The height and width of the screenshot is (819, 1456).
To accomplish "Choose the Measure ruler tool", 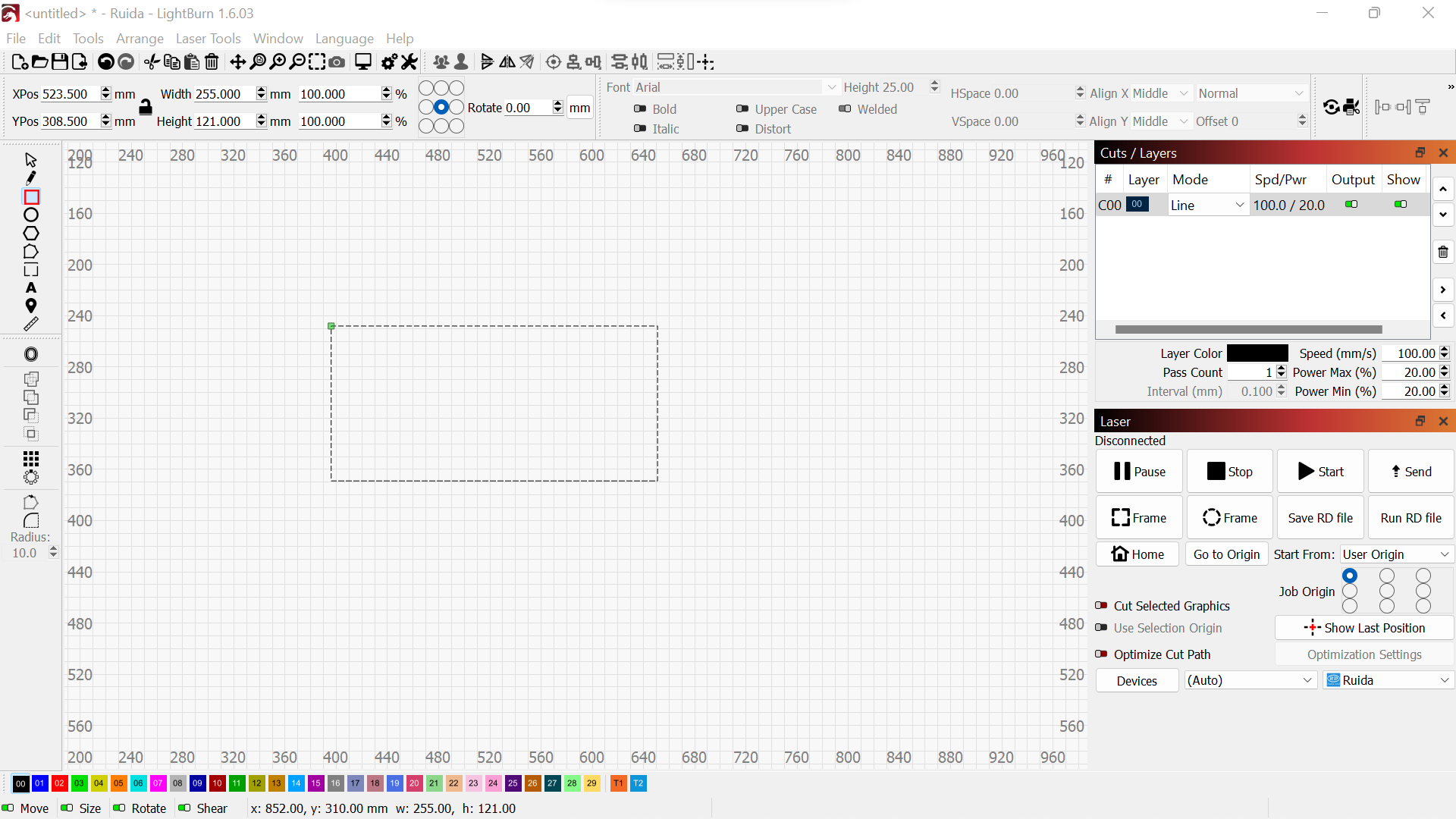I will [x=31, y=324].
